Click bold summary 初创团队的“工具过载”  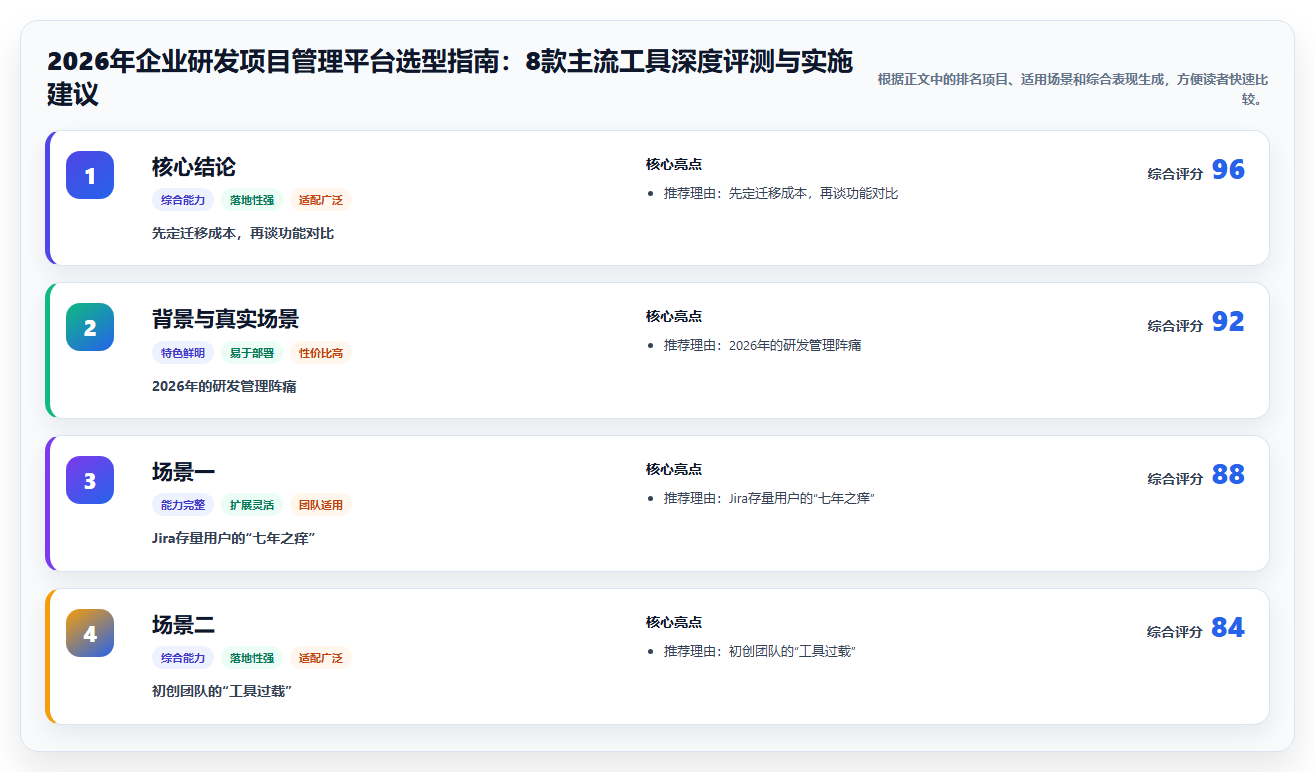pos(222,691)
